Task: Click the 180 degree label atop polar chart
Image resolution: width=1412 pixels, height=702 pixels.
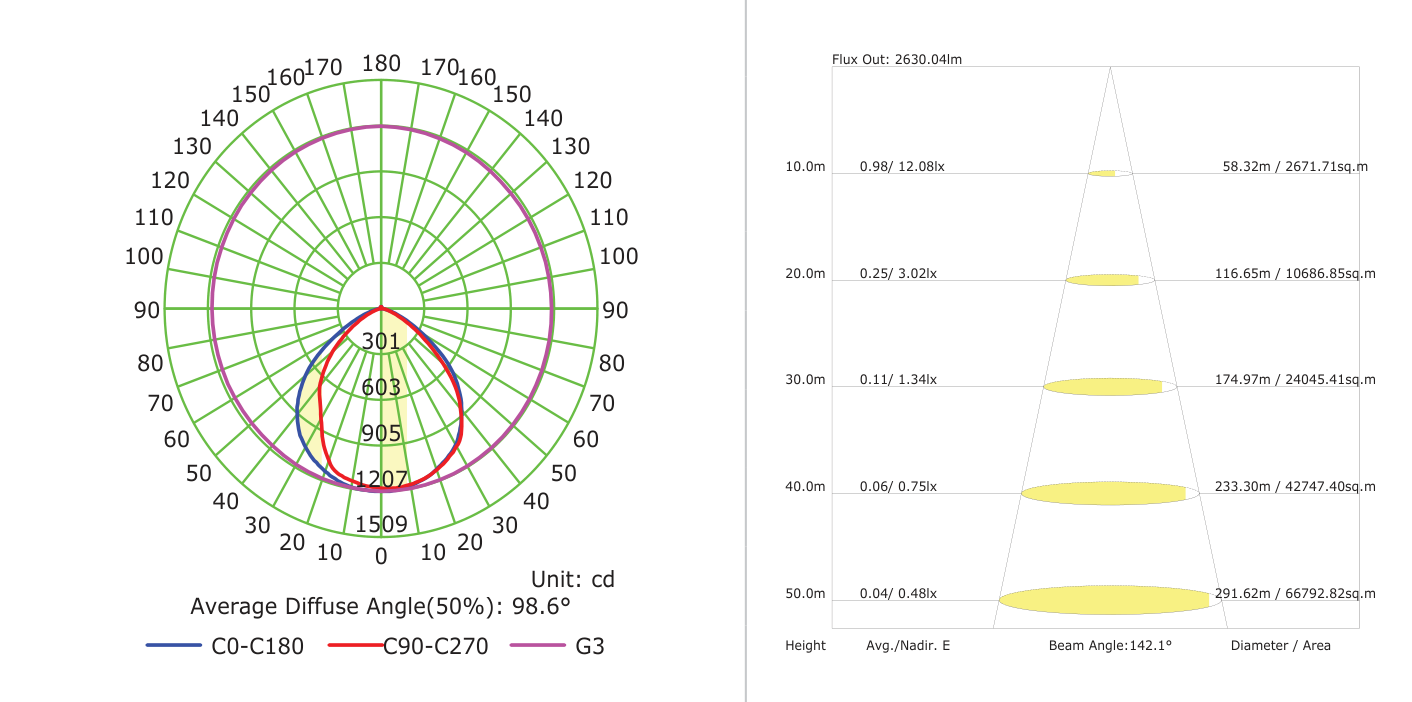Action: pos(381,65)
